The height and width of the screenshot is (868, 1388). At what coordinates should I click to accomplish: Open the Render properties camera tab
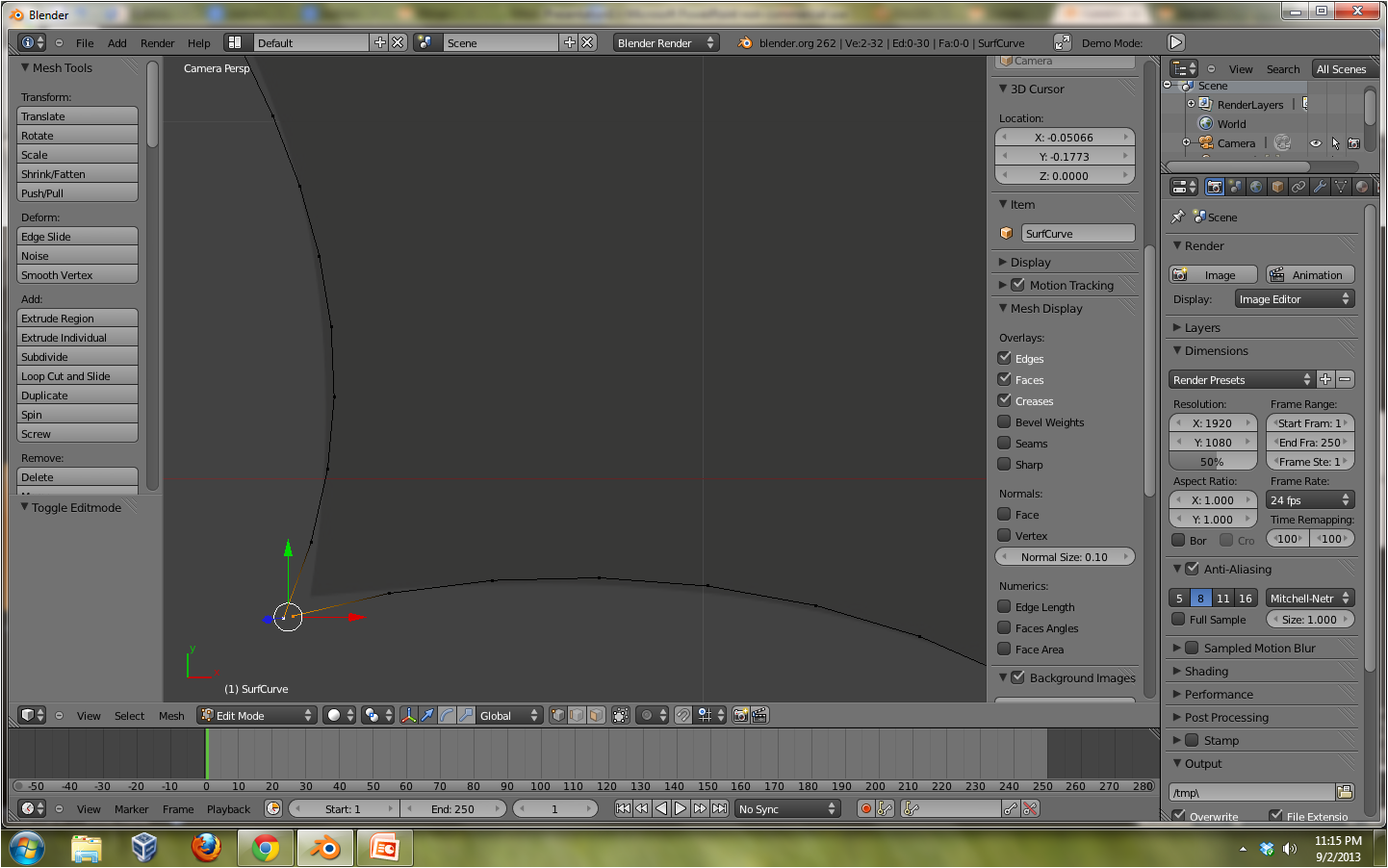[x=1215, y=187]
